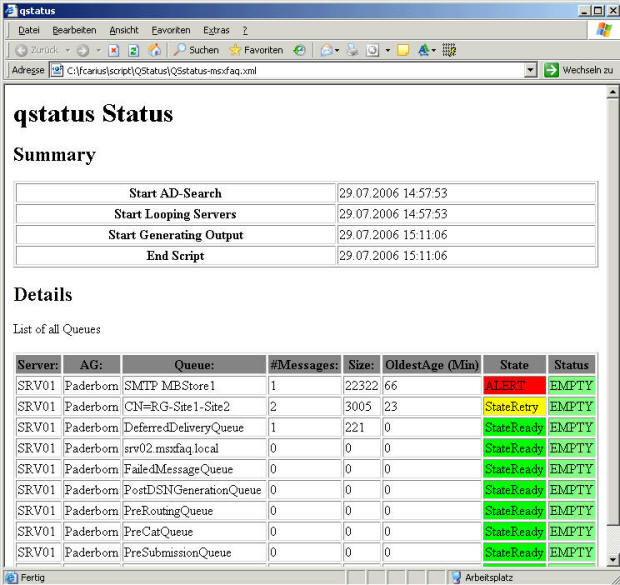
Task: Click the Queue: column header
Action: (x=194, y=365)
